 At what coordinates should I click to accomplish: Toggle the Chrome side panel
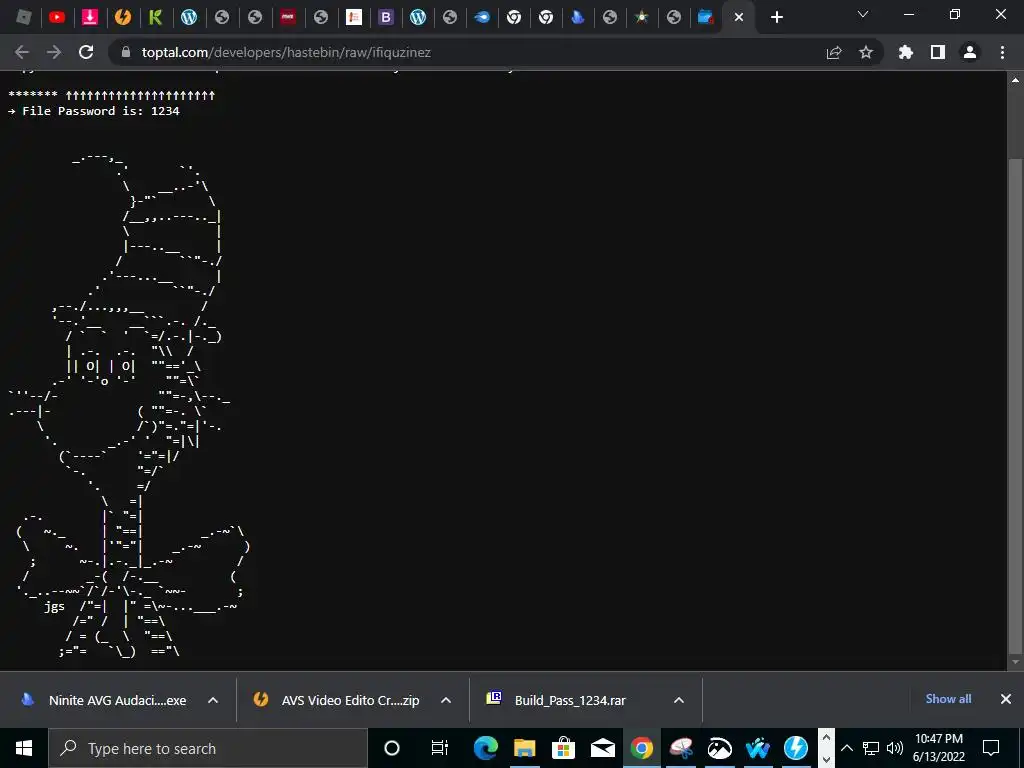point(938,52)
